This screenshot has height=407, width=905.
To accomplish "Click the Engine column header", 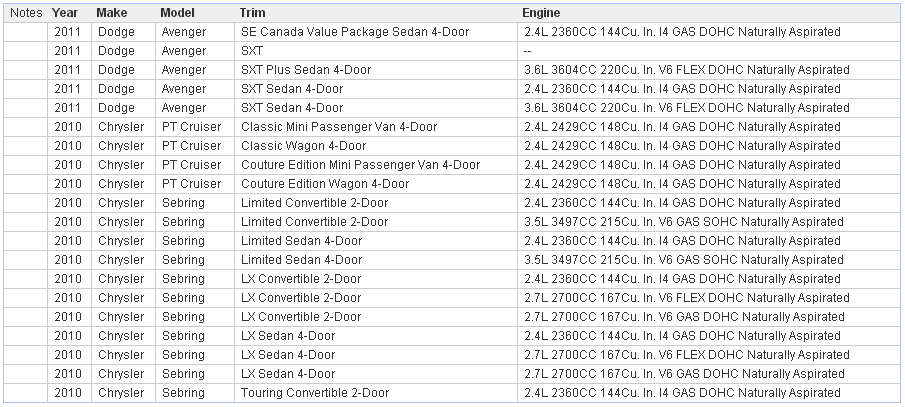I will click(541, 13).
